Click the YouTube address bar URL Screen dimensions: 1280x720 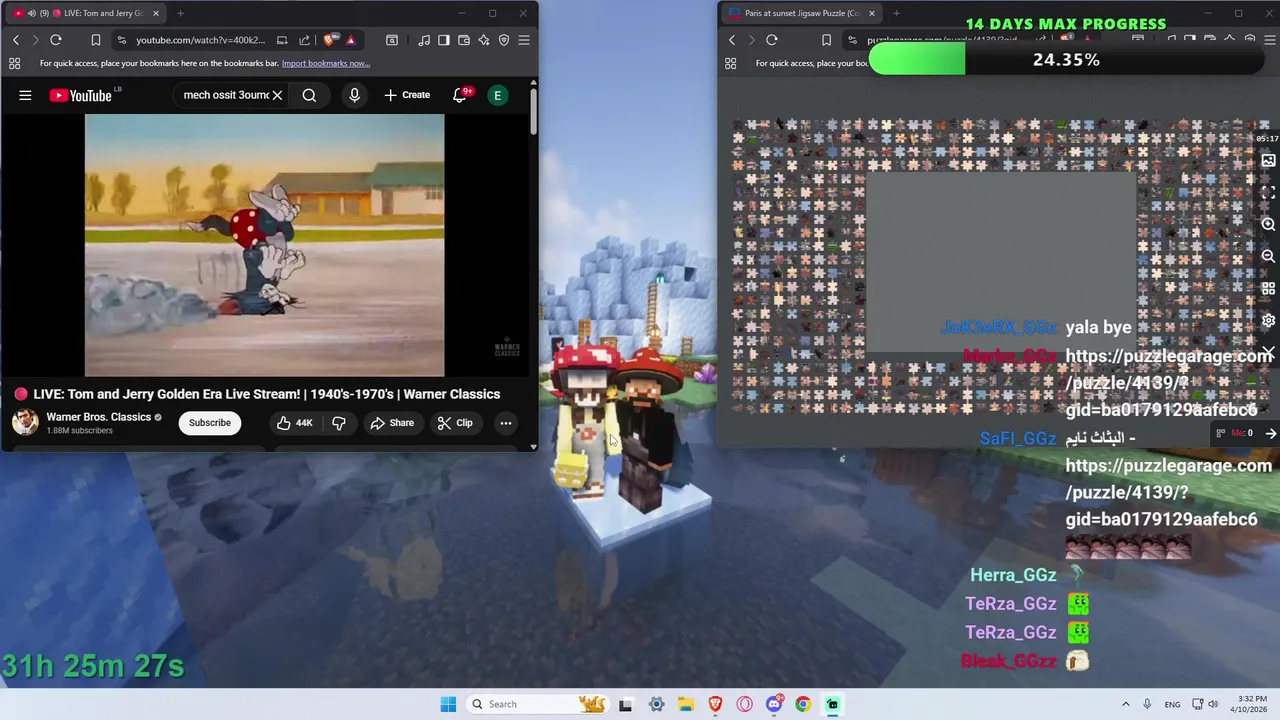200,40
